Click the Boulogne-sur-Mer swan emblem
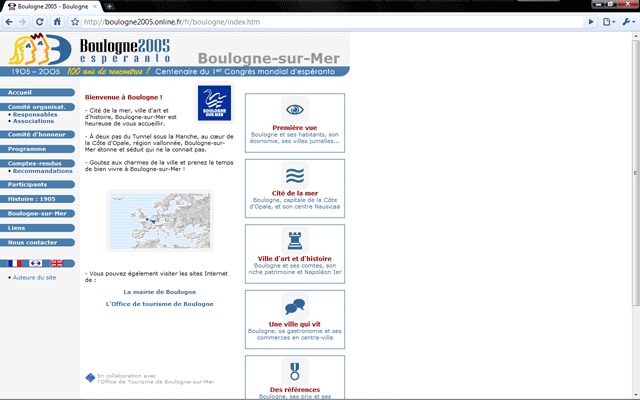The height and width of the screenshot is (400, 640). click(214, 102)
